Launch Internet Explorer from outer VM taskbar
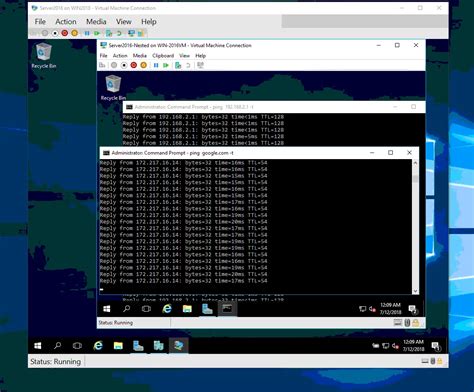Image resolution: width=474 pixels, height=392 pixels. (98, 346)
